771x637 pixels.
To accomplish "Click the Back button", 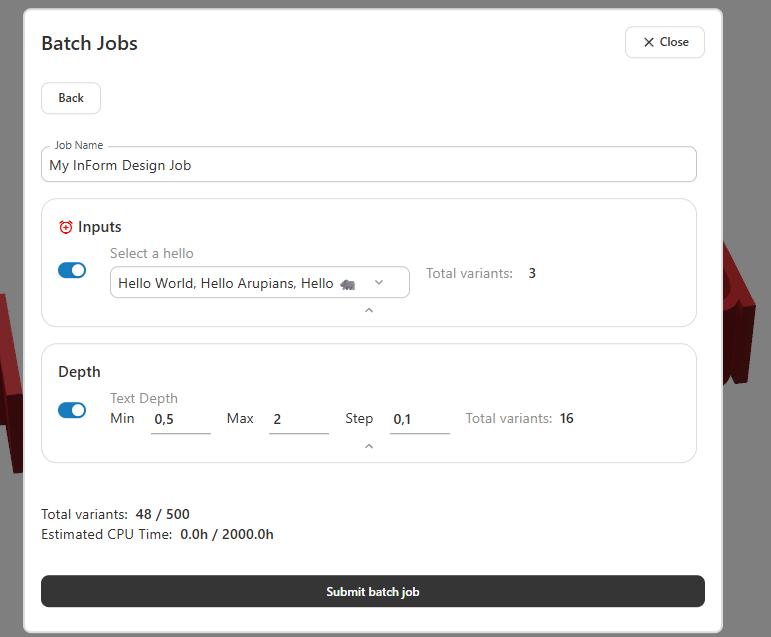I will click(x=71, y=98).
